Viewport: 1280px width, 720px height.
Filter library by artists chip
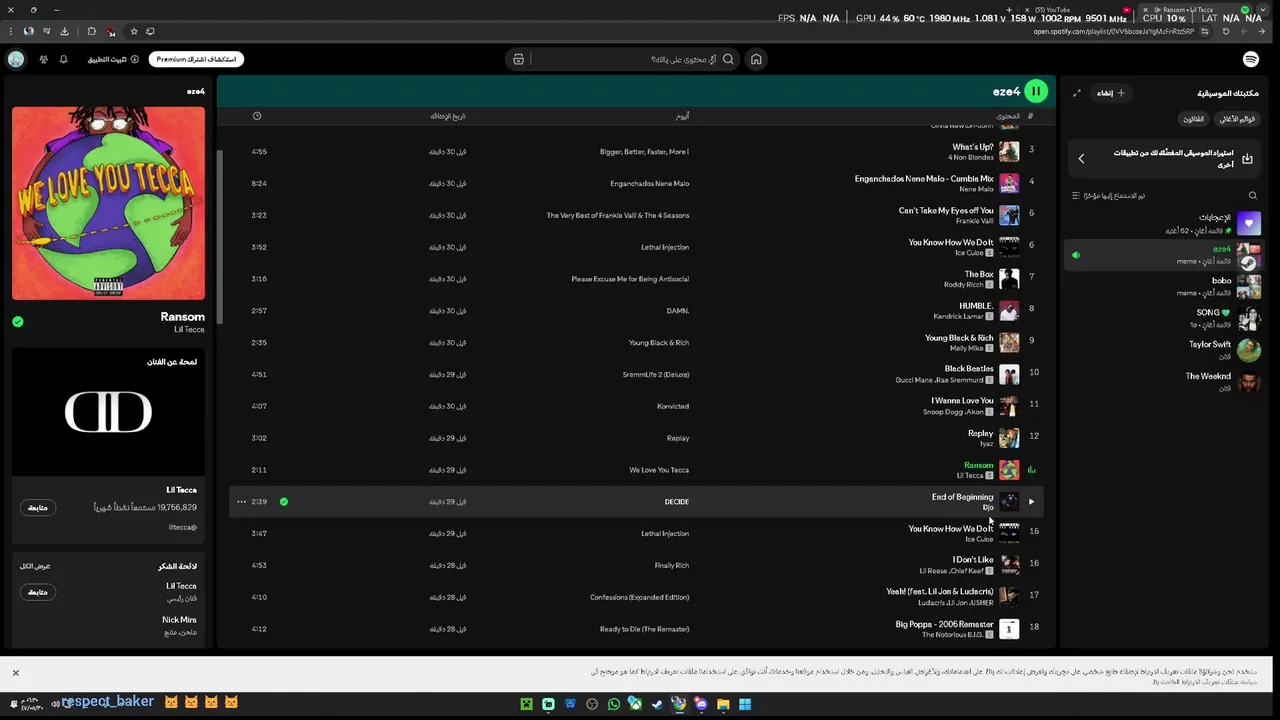pyautogui.click(x=1194, y=119)
